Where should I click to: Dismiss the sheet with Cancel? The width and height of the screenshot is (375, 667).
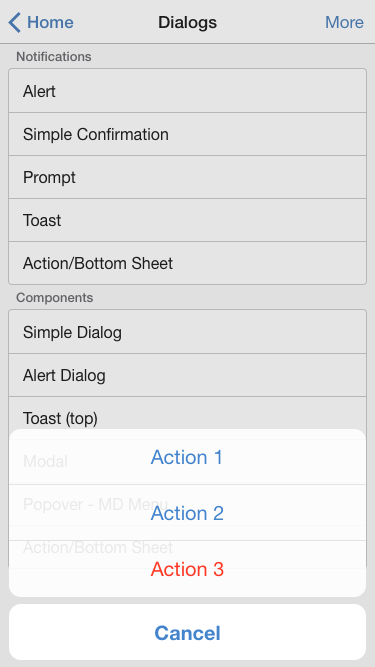tap(188, 633)
